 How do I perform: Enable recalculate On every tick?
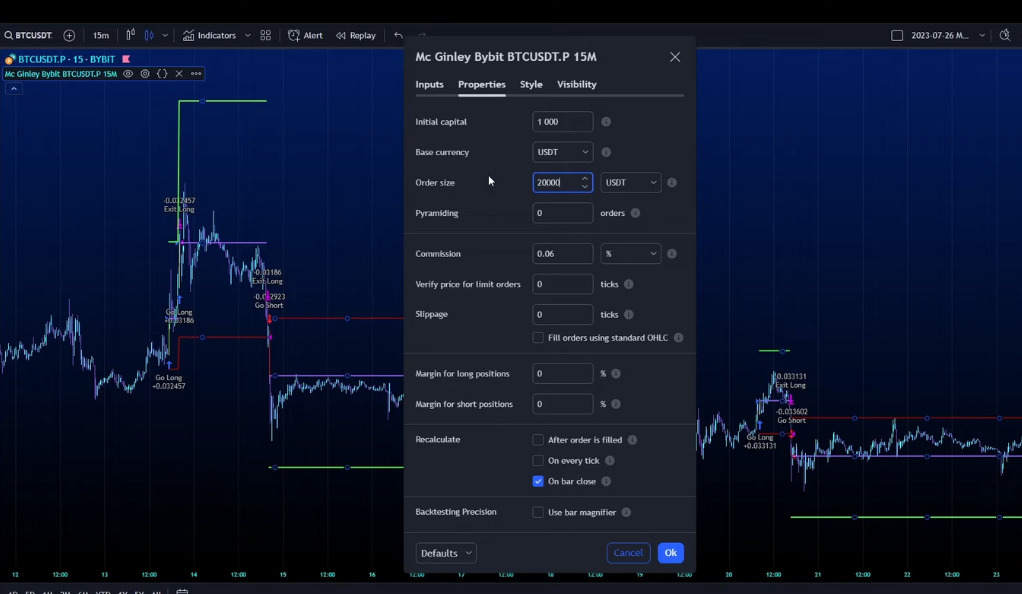click(x=538, y=461)
